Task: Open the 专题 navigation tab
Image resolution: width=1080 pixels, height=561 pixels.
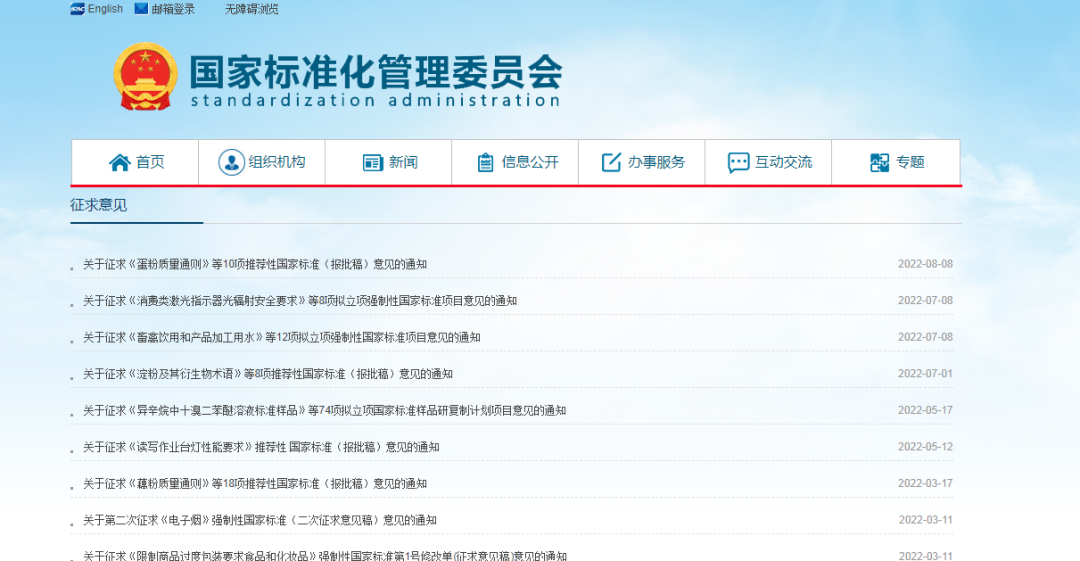Action: pyautogui.click(x=896, y=163)
